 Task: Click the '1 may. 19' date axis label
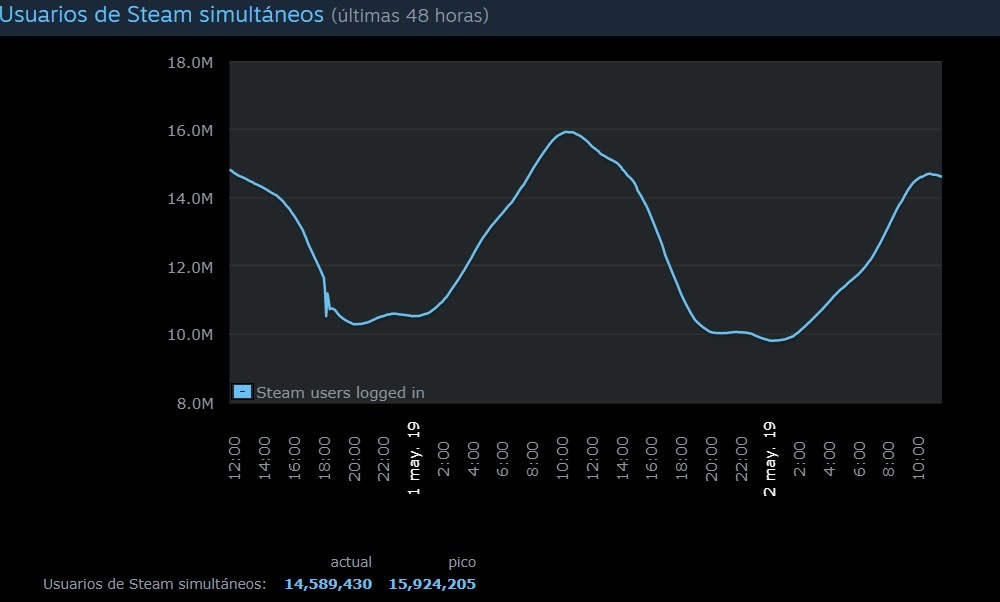coord(414,458)
